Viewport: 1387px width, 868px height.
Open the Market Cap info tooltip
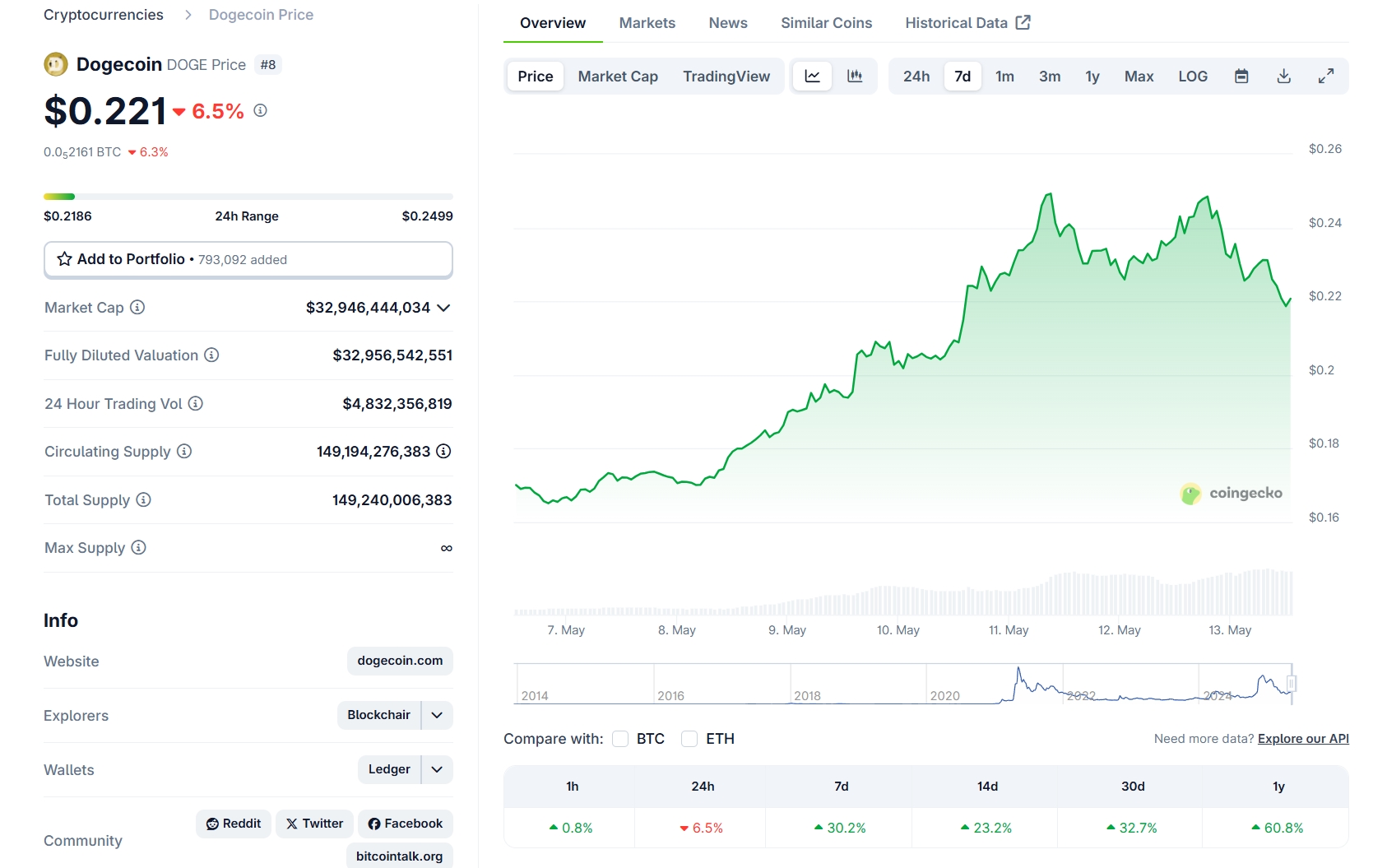(138, 307)
